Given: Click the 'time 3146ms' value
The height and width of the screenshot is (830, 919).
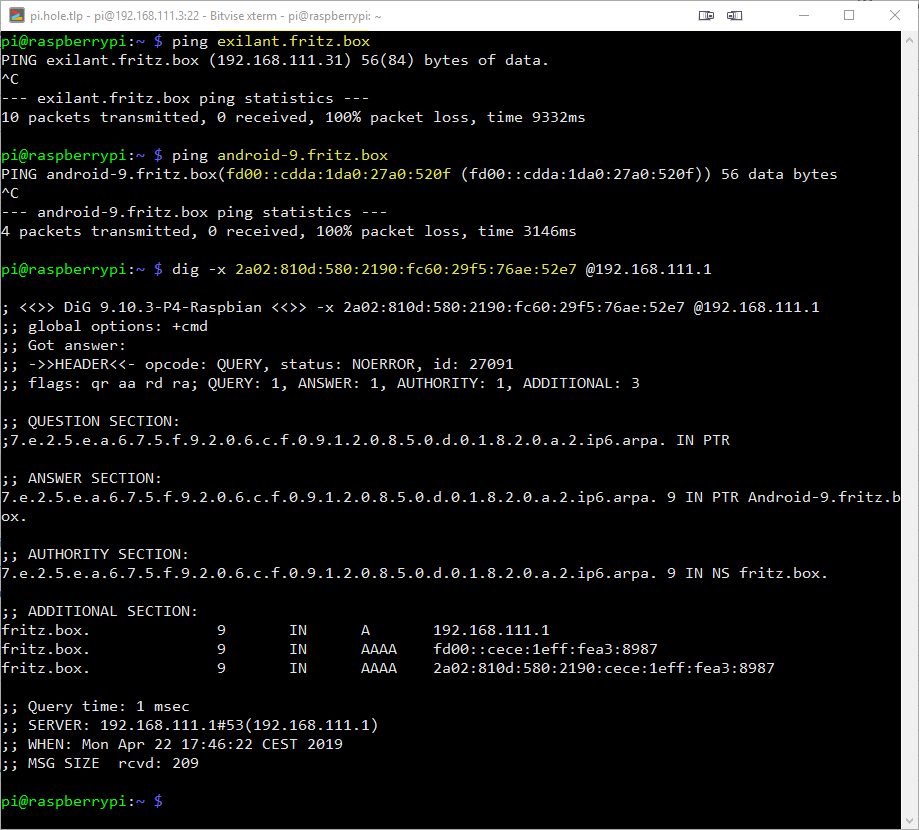Looking at the screenshot, I should (527, 232).
